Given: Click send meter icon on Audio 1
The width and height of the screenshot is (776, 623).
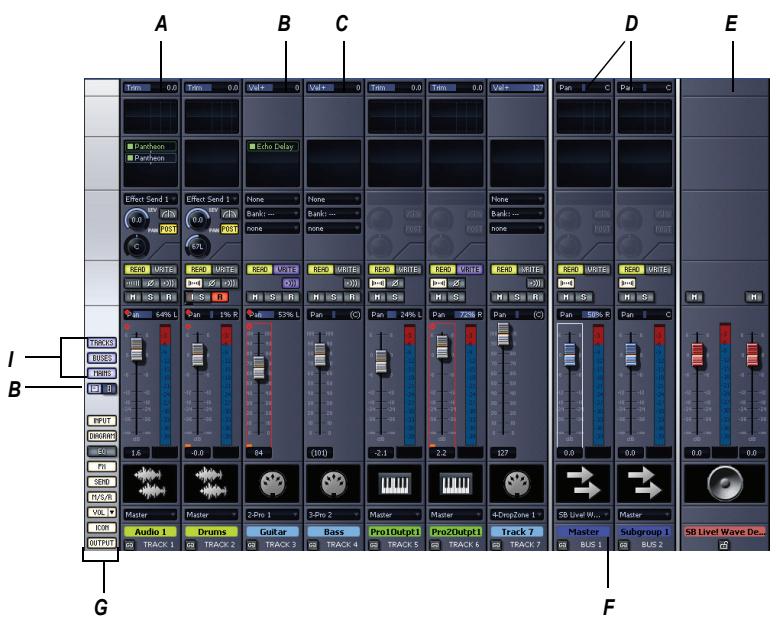Looking at the screenshot, I should coord(169,214).
